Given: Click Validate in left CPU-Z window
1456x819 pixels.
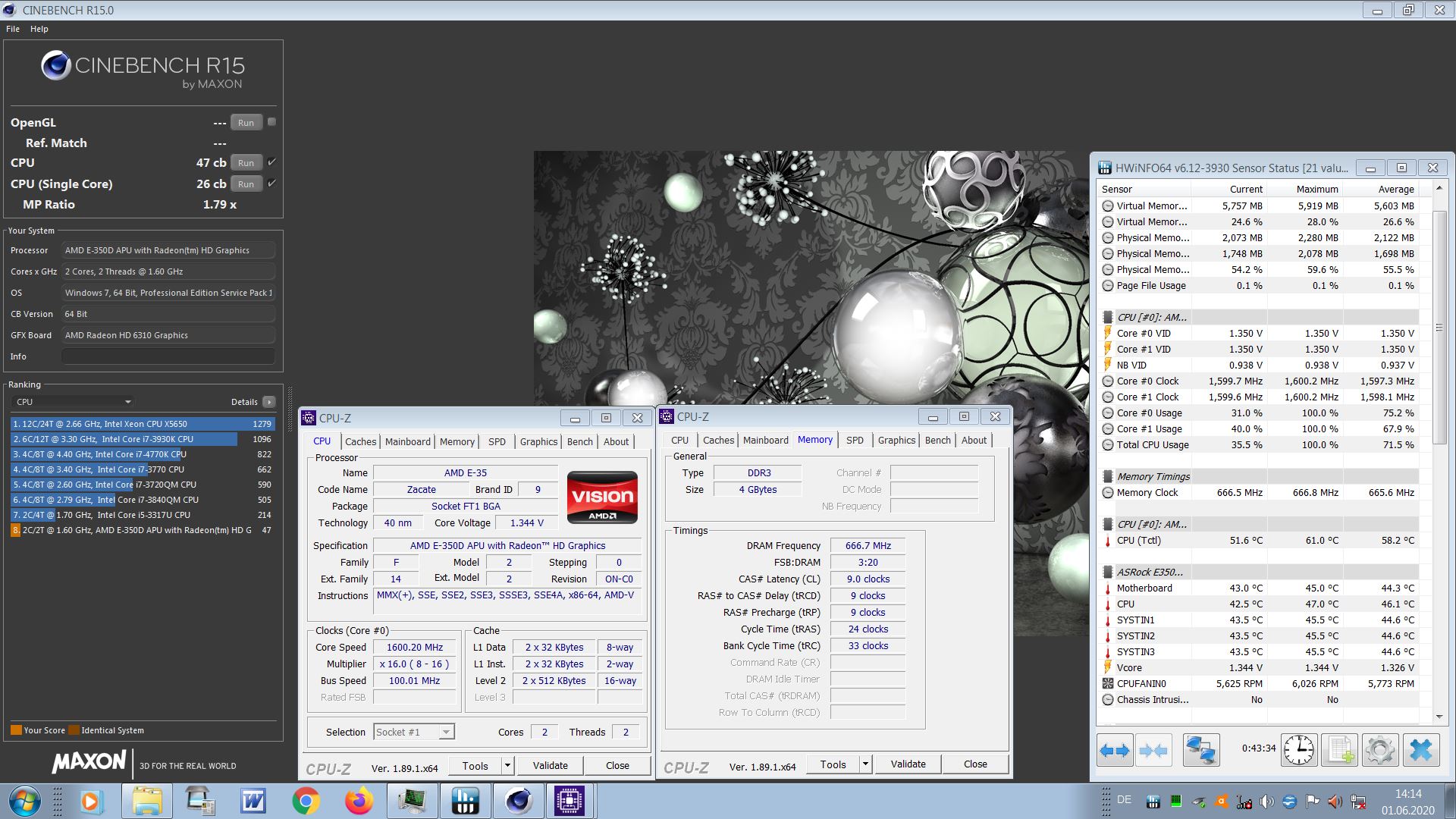Looking at the screenshot, I should pos(551,766).
